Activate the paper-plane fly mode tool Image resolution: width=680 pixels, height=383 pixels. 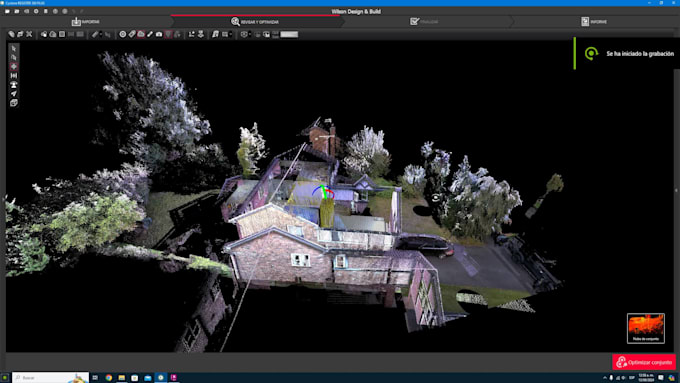tap(14, 94)
